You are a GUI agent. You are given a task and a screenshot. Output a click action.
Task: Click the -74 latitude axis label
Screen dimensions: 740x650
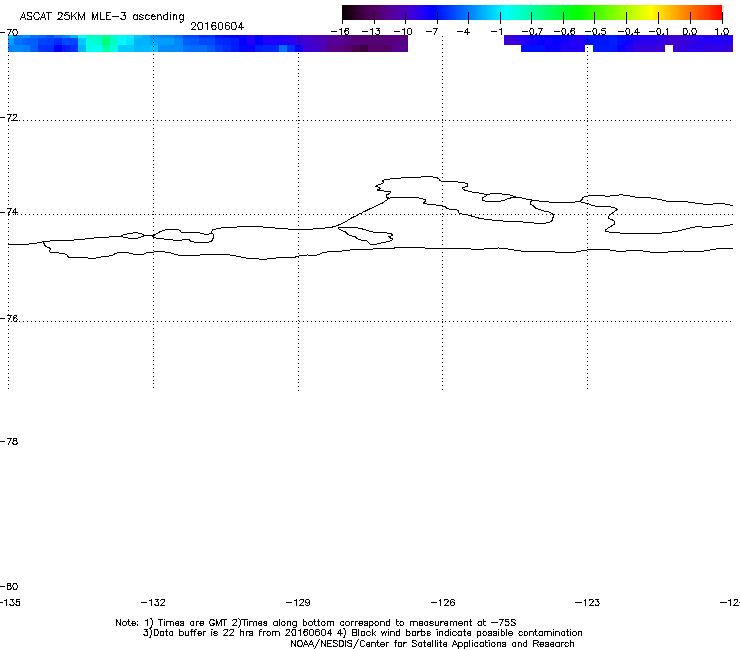pos(9,212)
